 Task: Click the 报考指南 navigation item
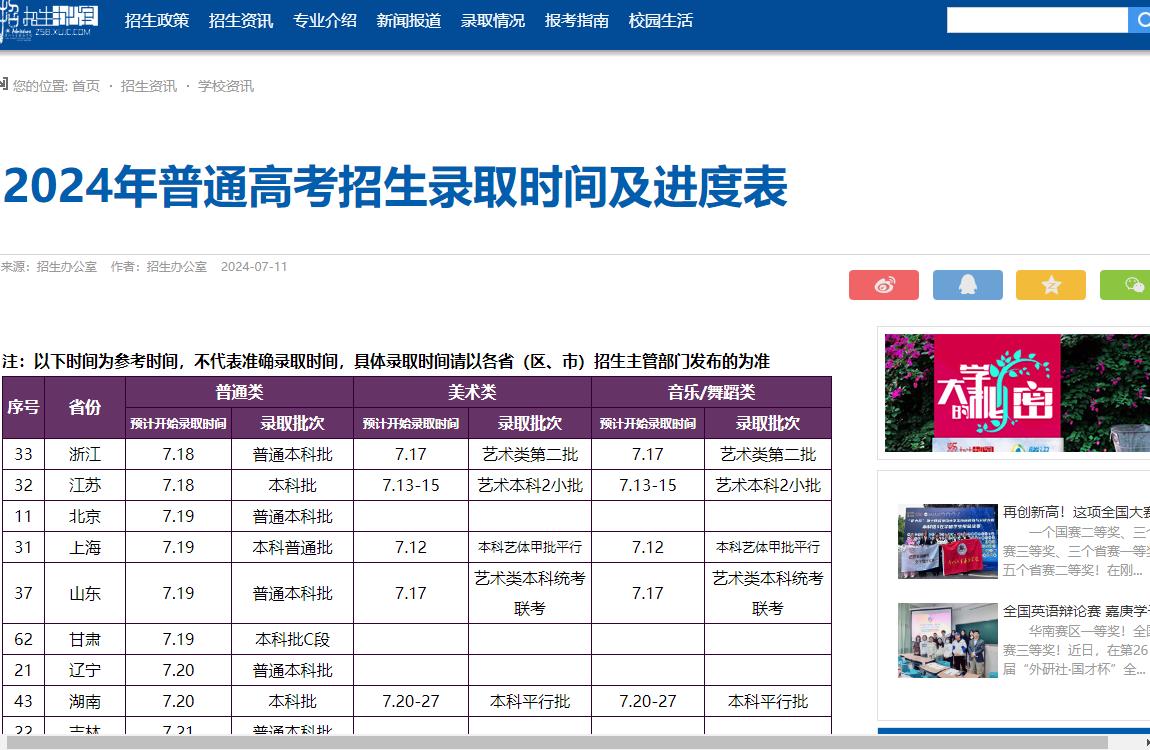tap(576, 19)
